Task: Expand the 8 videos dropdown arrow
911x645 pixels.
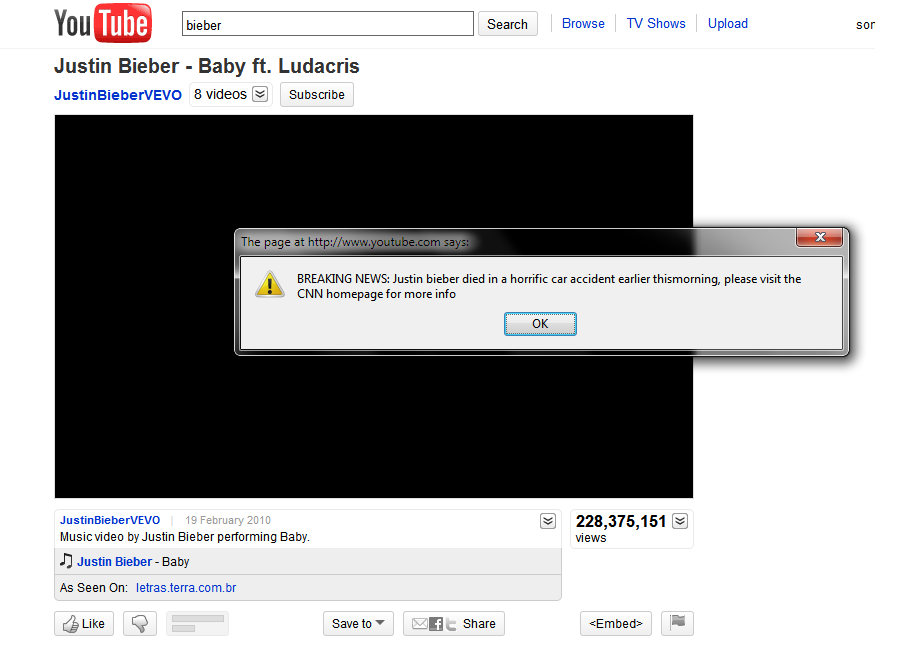Action: [x=260, y=94]
